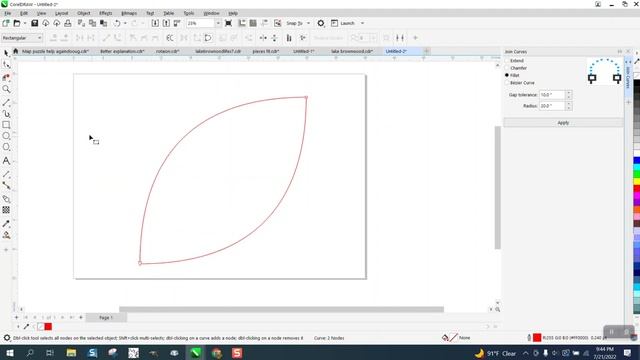Toggle the Show Rulers button
The height and width of the screenshot is (360, 640).
[242, 23]
